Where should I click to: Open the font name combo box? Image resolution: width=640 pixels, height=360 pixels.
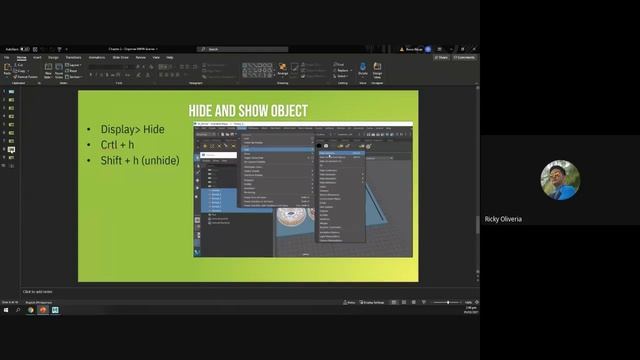click(107, 66)
